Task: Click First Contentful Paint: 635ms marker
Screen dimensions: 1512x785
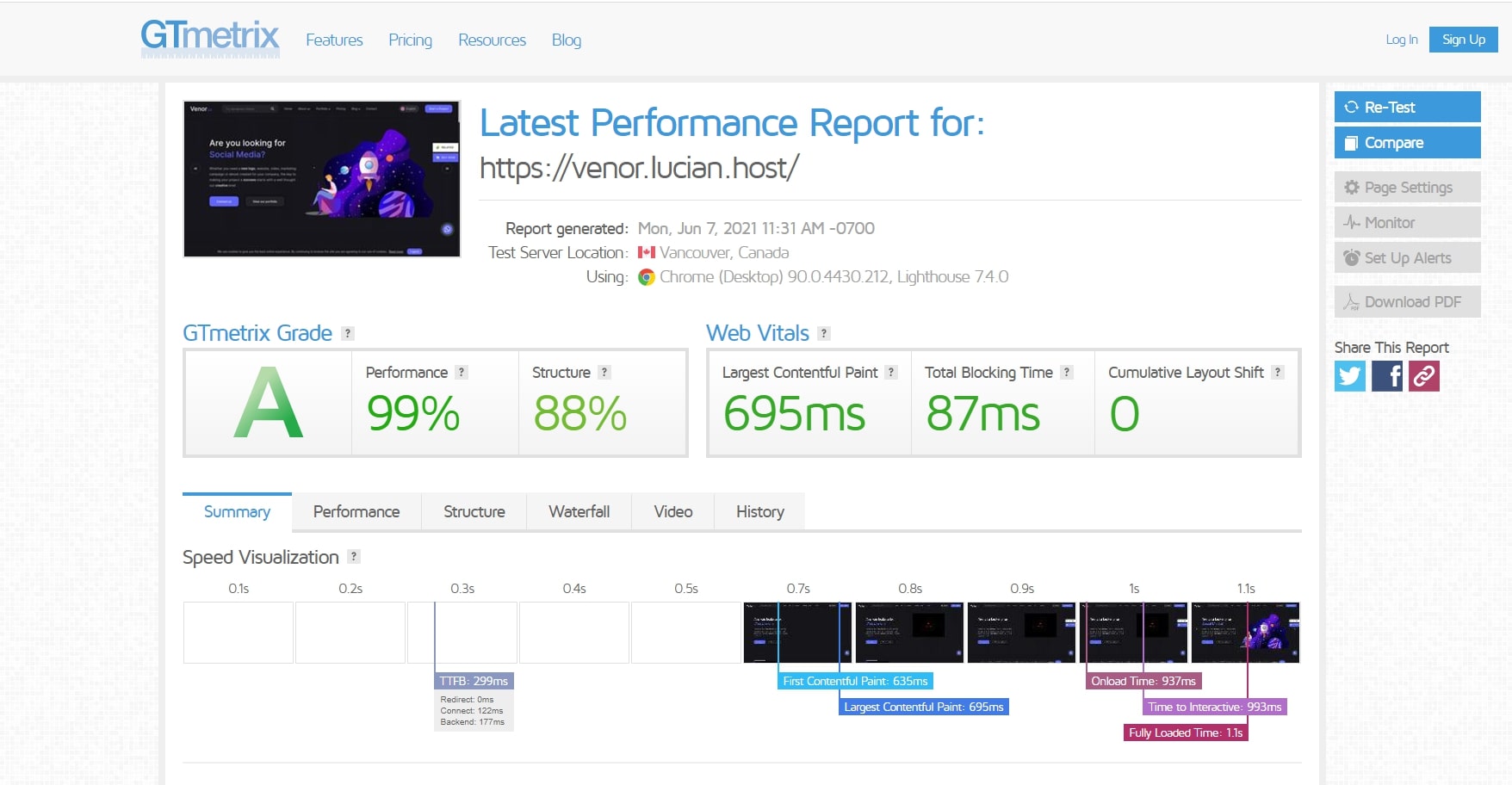Action: tap(855, 681)
